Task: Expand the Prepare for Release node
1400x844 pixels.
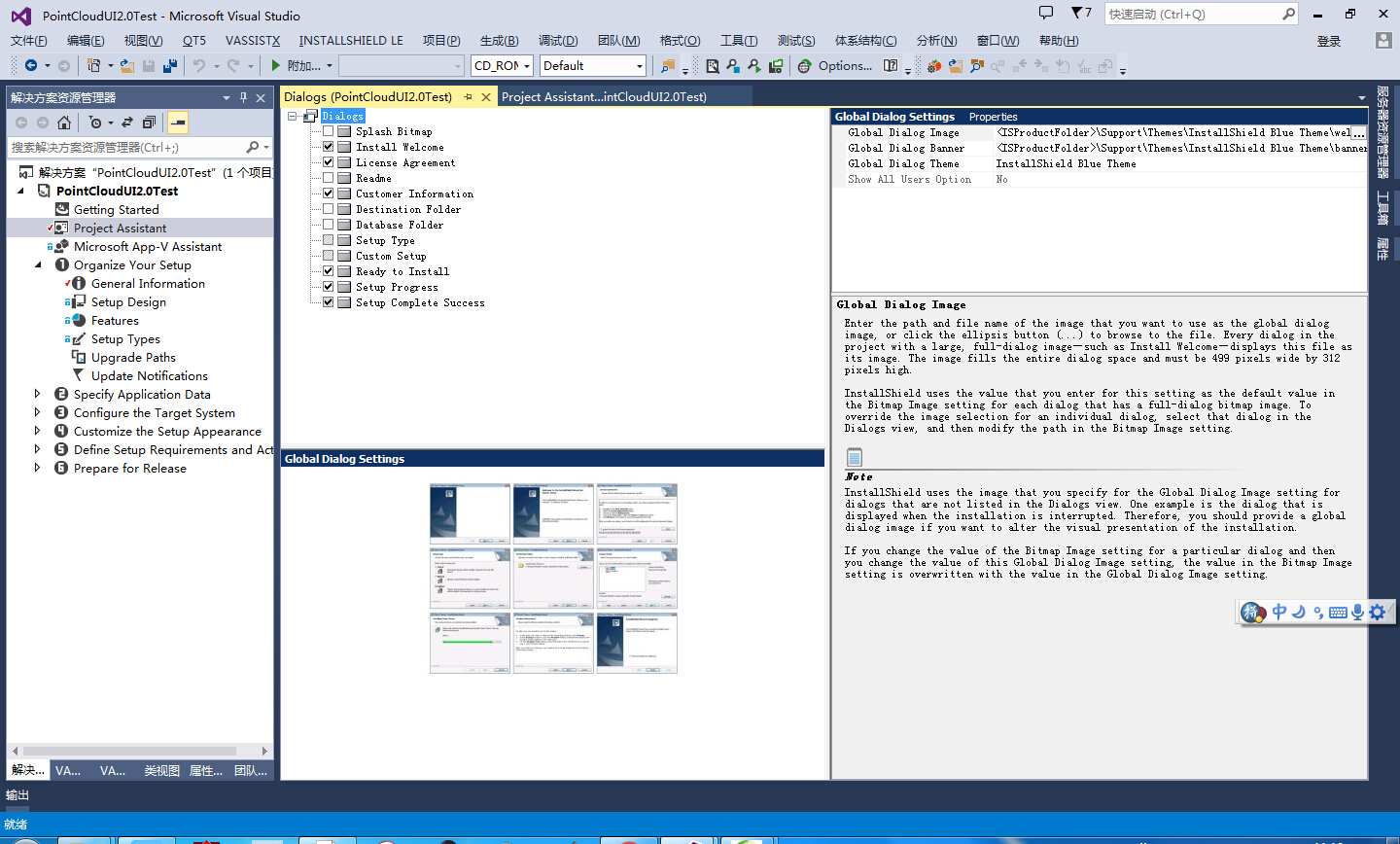Action: coord(38,468)
